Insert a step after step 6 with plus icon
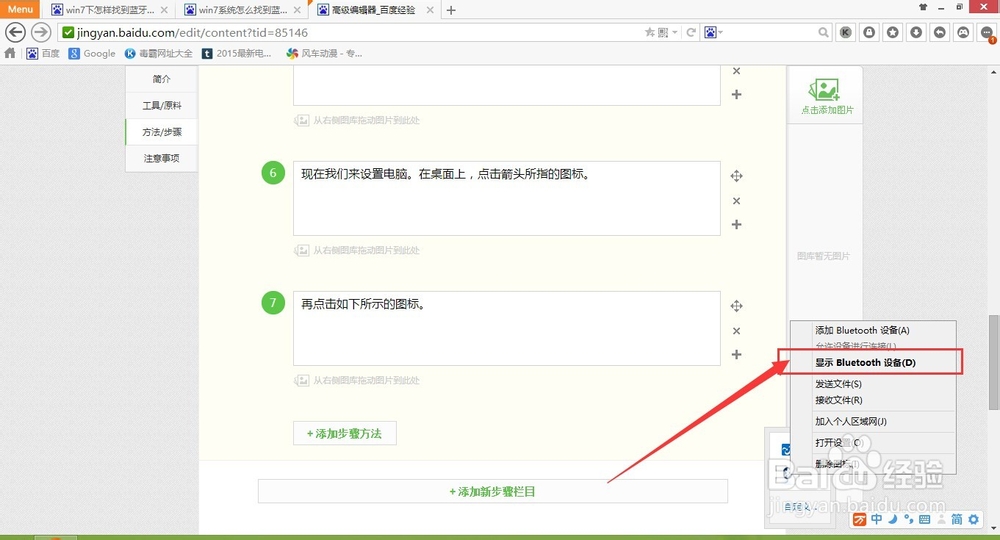This screenshot has width=1000, height=540. coord(737,224)
